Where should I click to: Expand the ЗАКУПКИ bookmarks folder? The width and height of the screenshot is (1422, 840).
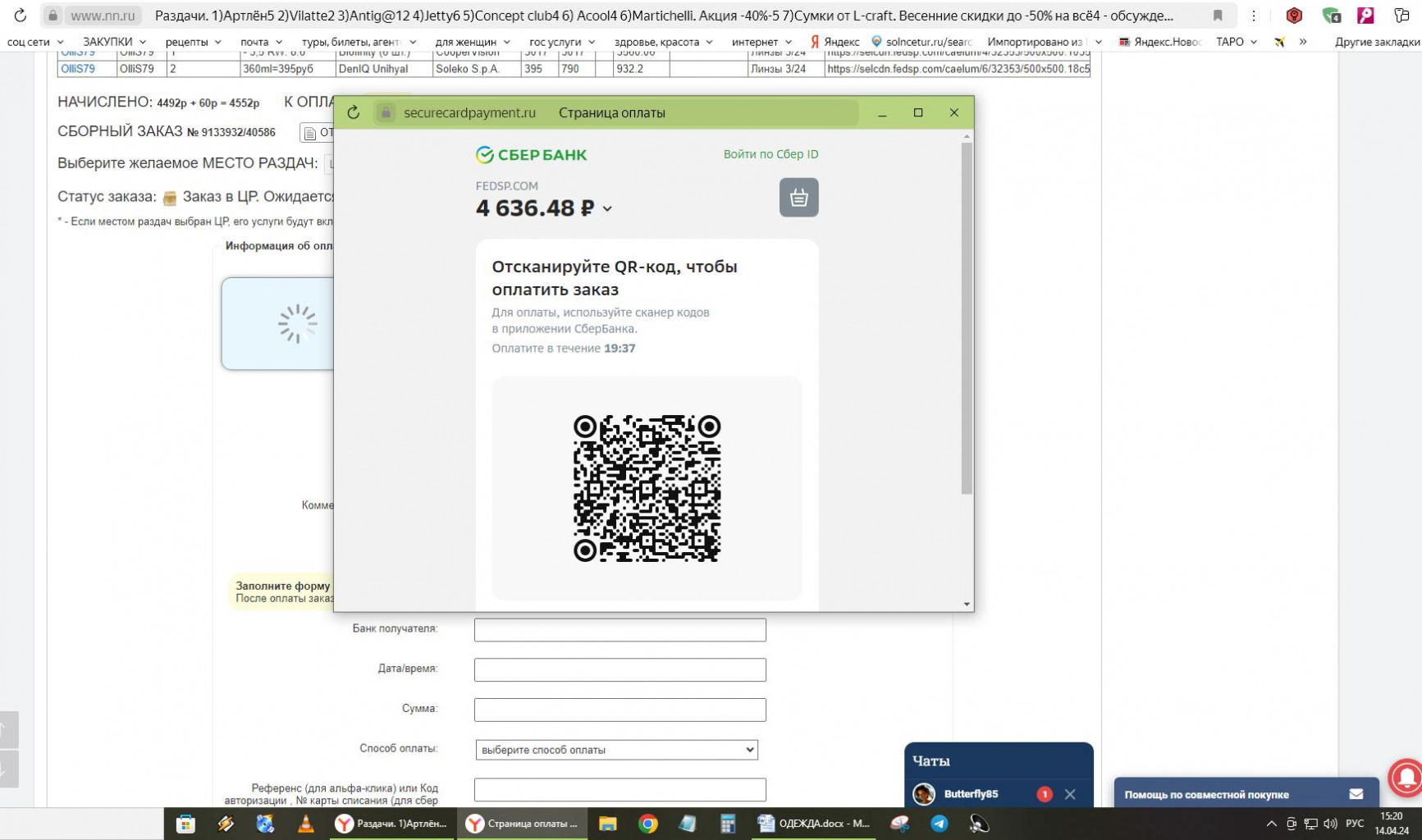tap(114, 42)
